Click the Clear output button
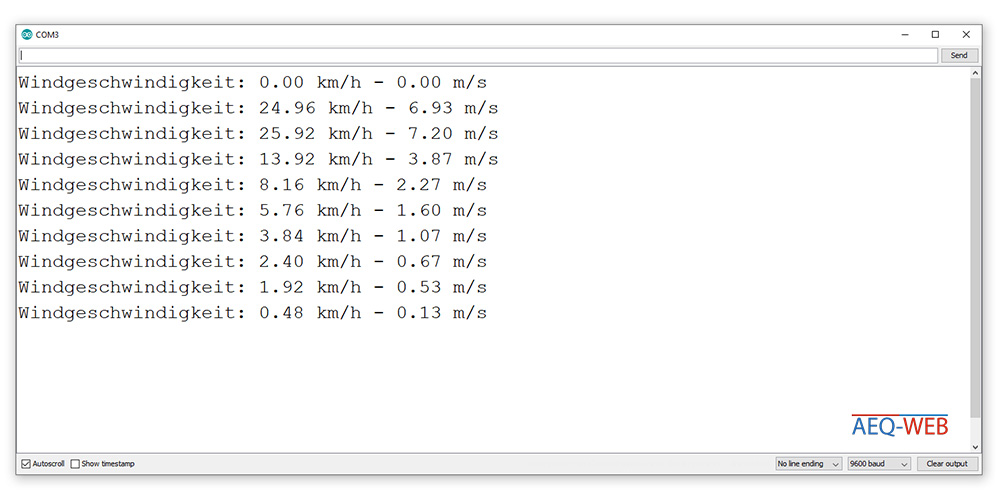This screenshot has height=500, width=1000. [x=946, y=464]
